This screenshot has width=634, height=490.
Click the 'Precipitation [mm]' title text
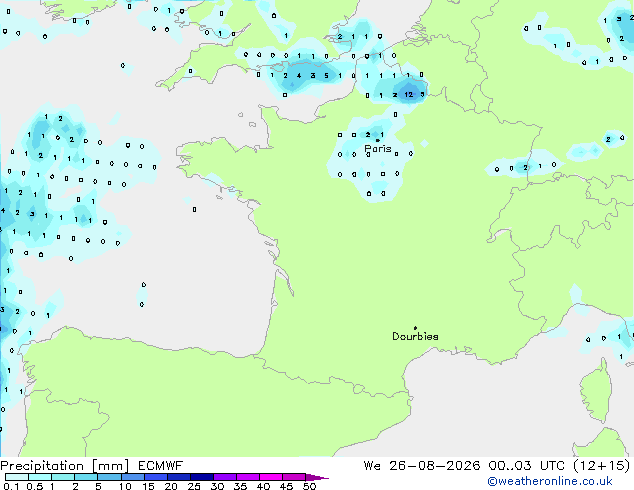64,466
